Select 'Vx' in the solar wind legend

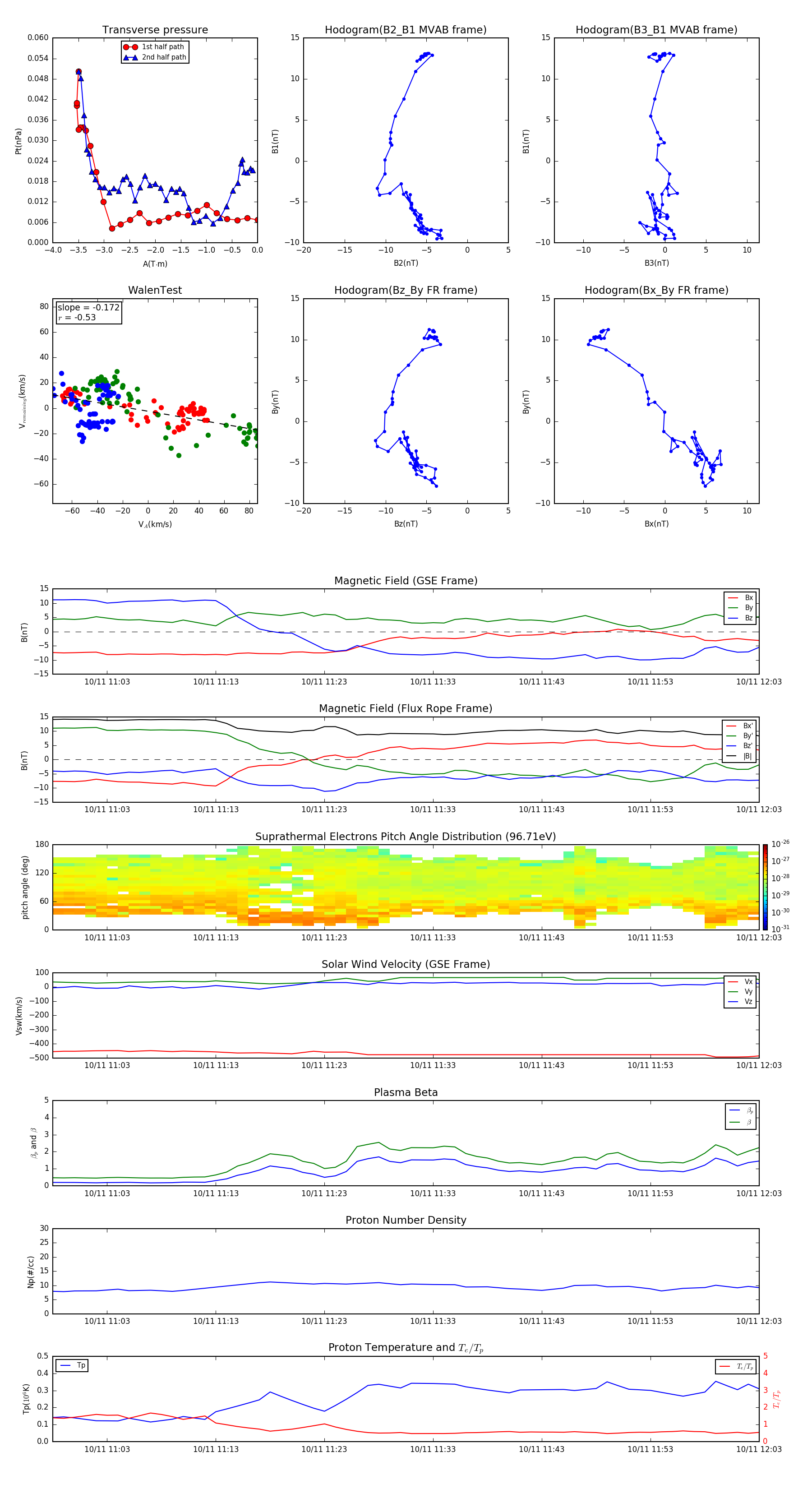point(741,981)
